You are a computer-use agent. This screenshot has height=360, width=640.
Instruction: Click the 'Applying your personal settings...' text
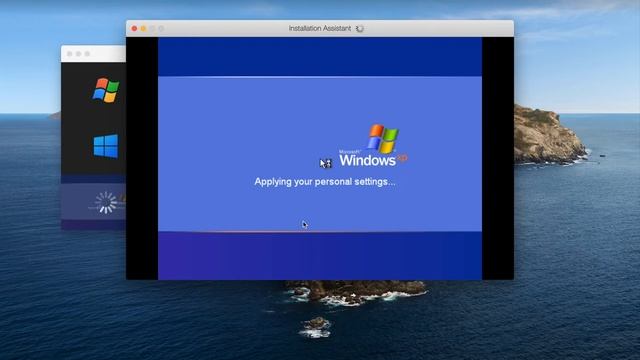click(x=325, y=182)
